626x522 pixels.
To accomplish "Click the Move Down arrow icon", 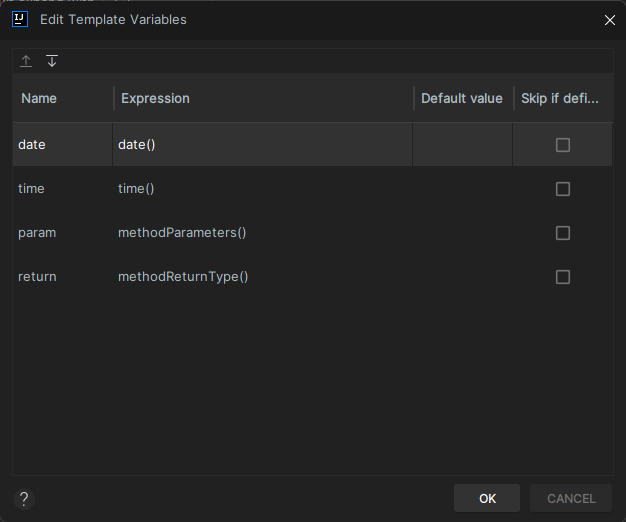I will 52,61.
